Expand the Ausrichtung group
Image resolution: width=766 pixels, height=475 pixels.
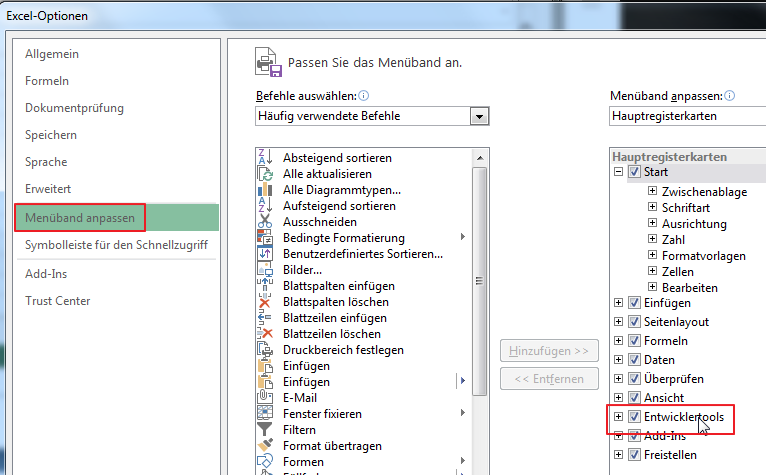tap(652, 223)
